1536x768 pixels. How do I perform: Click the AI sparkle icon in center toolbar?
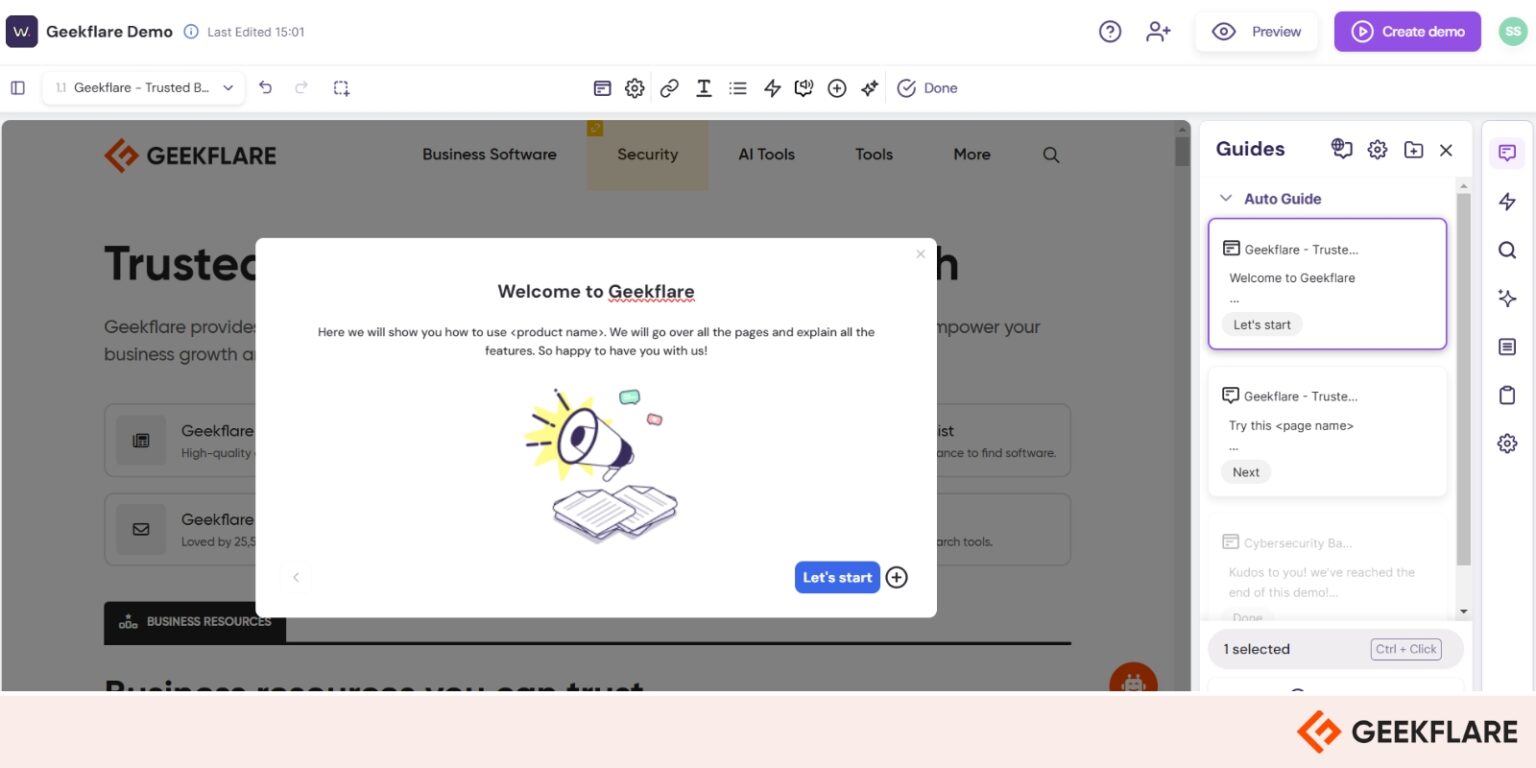click(x=870, y=88)
